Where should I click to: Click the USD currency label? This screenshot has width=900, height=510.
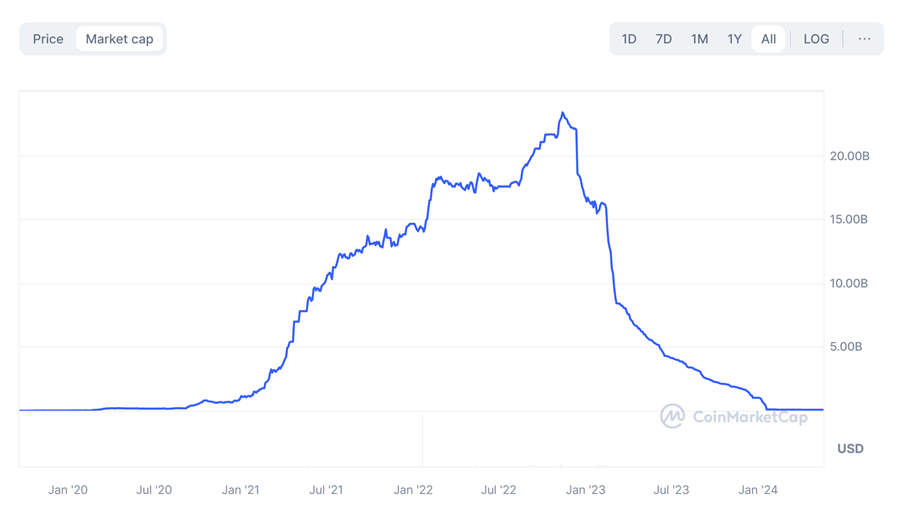[x=850, y=448]
